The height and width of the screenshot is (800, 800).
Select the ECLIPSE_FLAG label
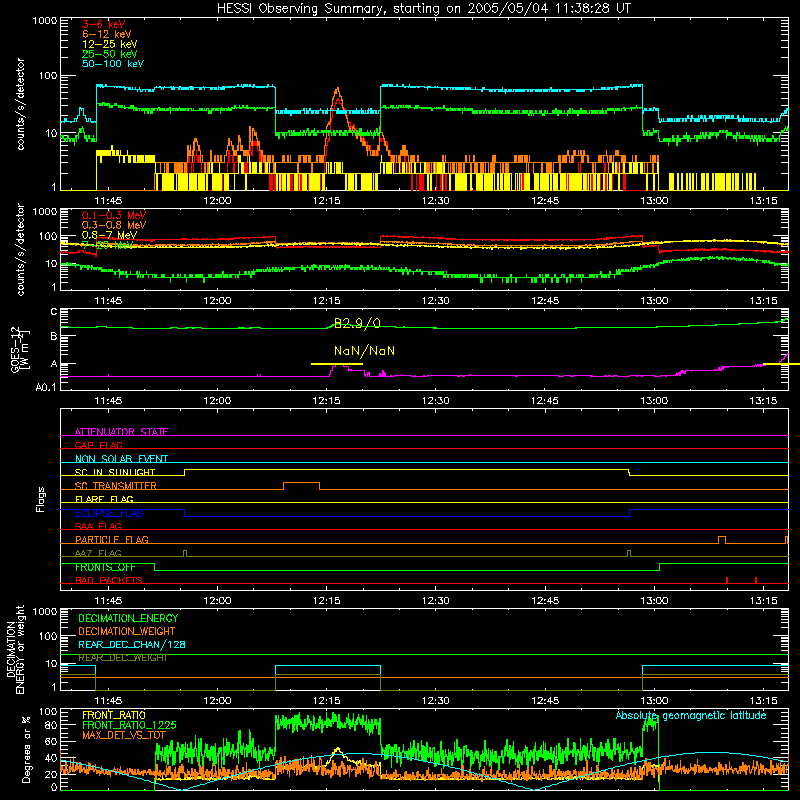109,513
